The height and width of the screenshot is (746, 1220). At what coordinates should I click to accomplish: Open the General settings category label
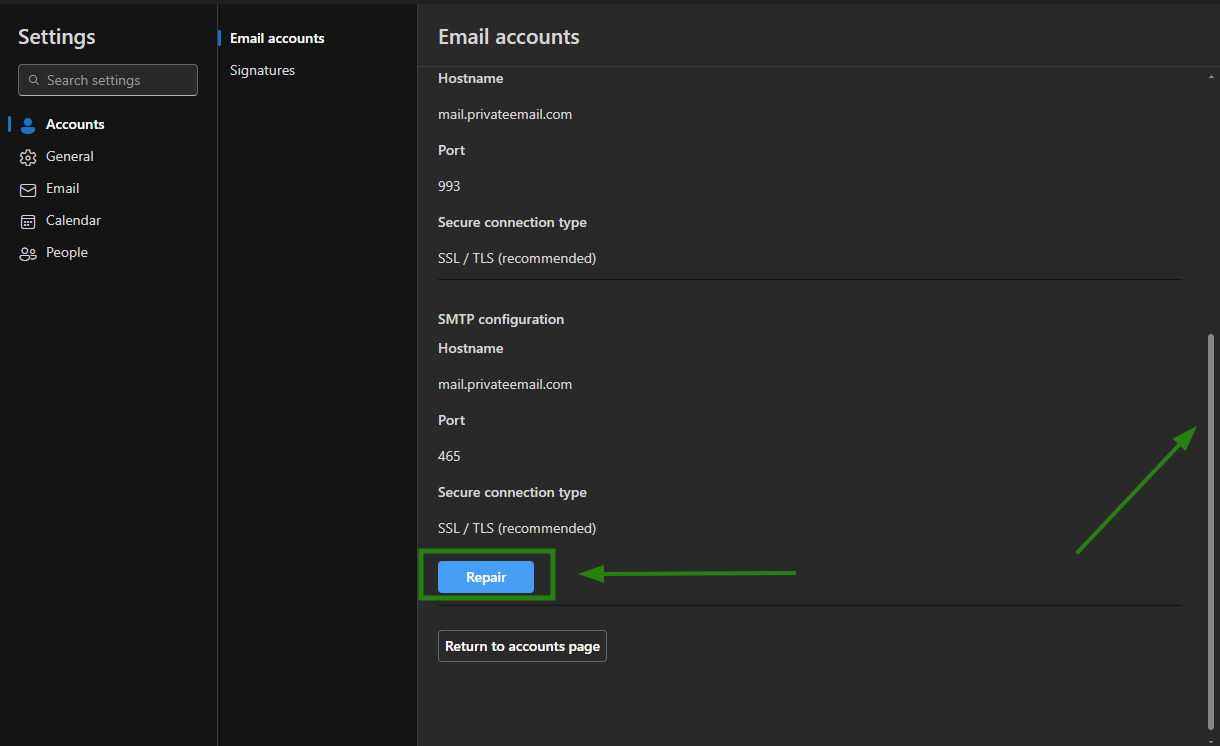[70, 156]
